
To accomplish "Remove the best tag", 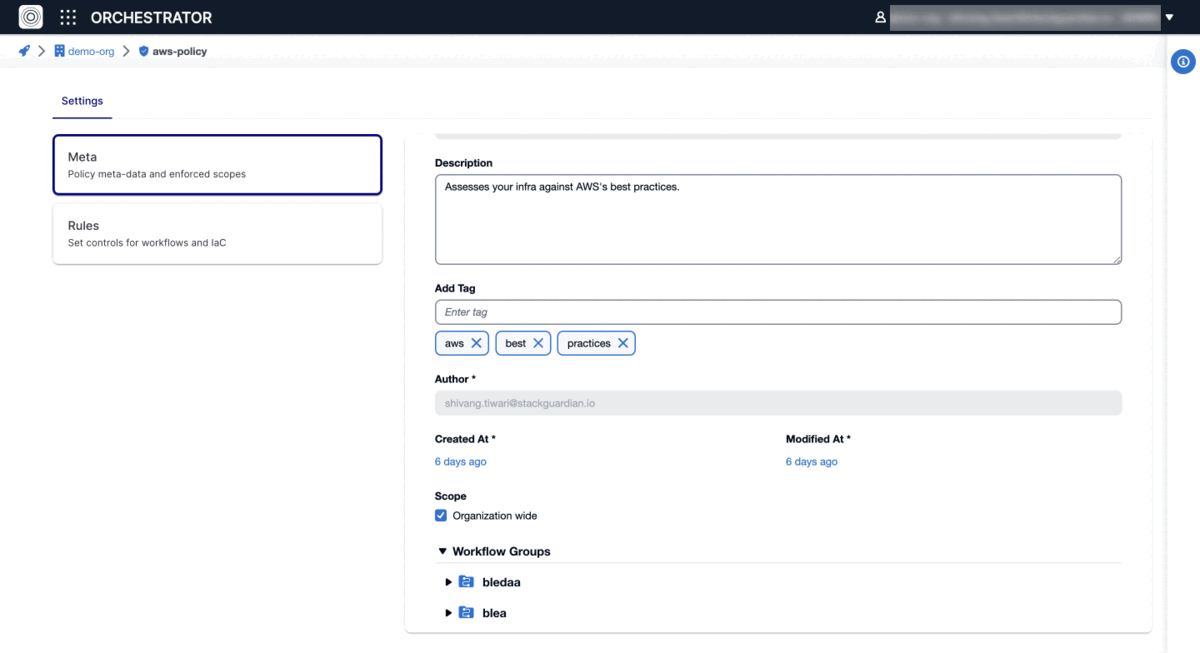I will pyautogui.click(x=538, y=343).
